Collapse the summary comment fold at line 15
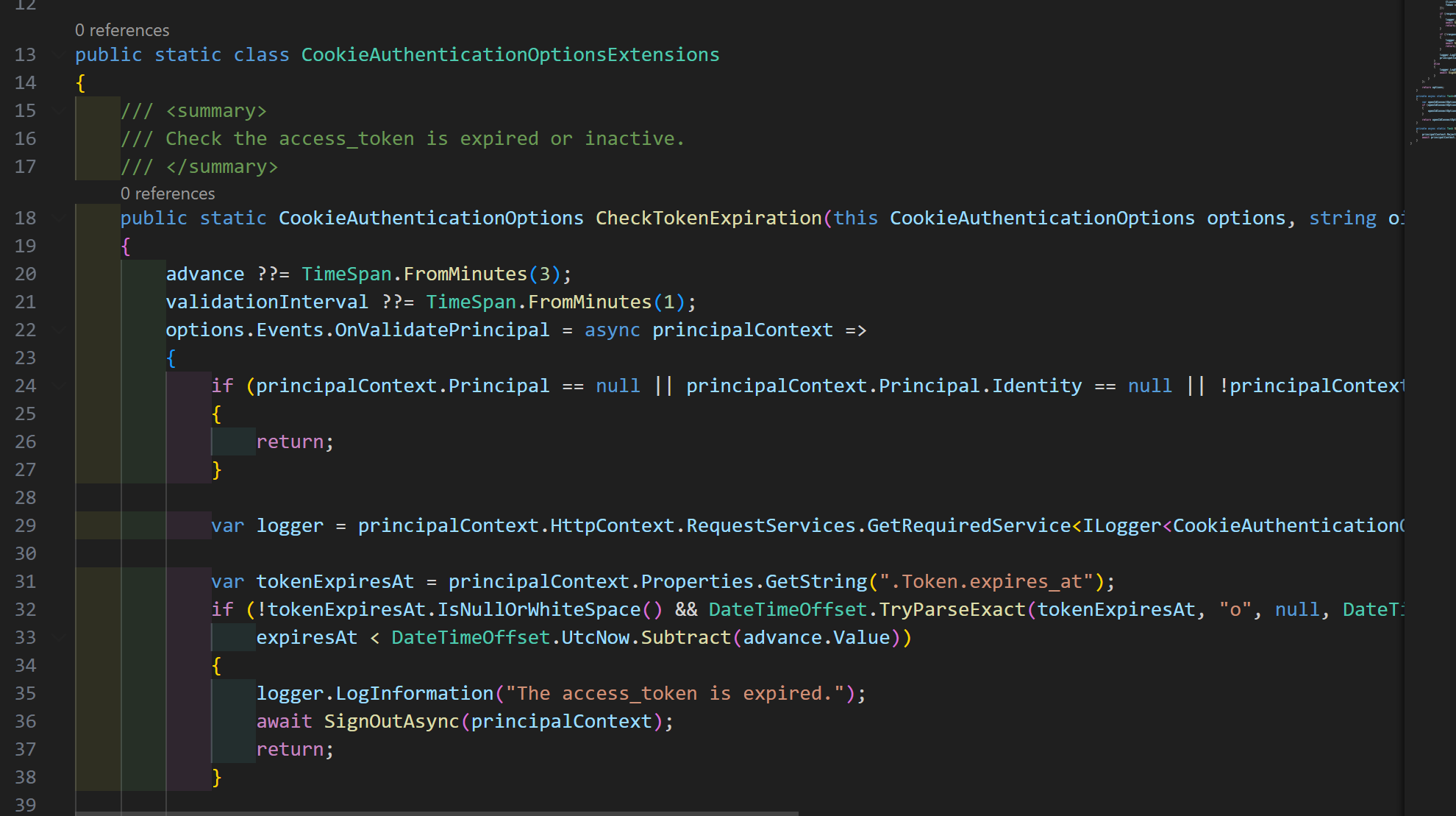This screenshot has width=1456, height=816. (x=59, y=111)
